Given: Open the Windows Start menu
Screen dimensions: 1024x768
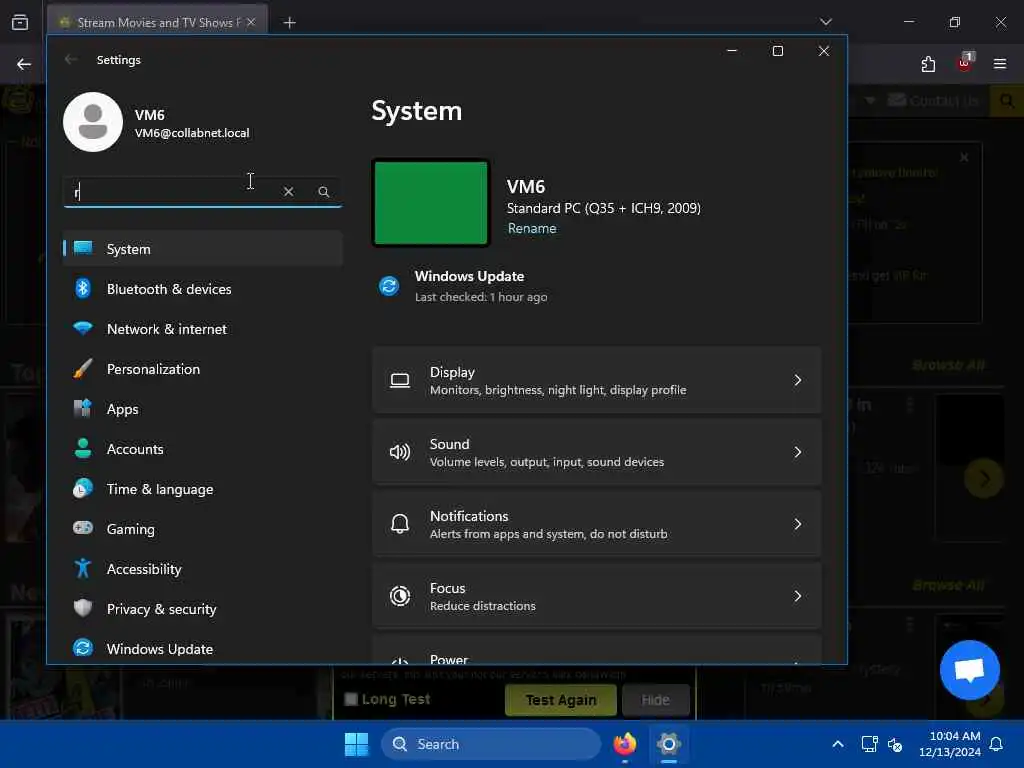Looking at the screenshot, I should point(357,744).
